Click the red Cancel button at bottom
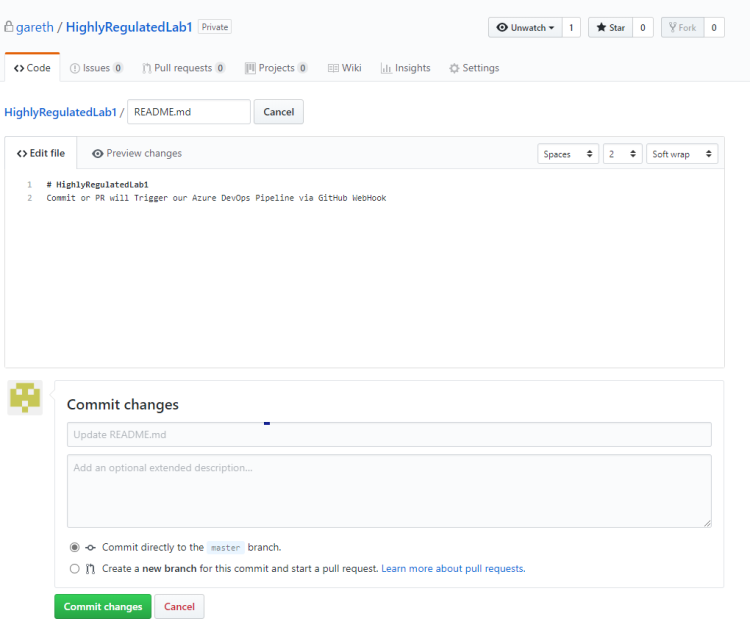The image size is (750, 630). click(x=179, y=607)
